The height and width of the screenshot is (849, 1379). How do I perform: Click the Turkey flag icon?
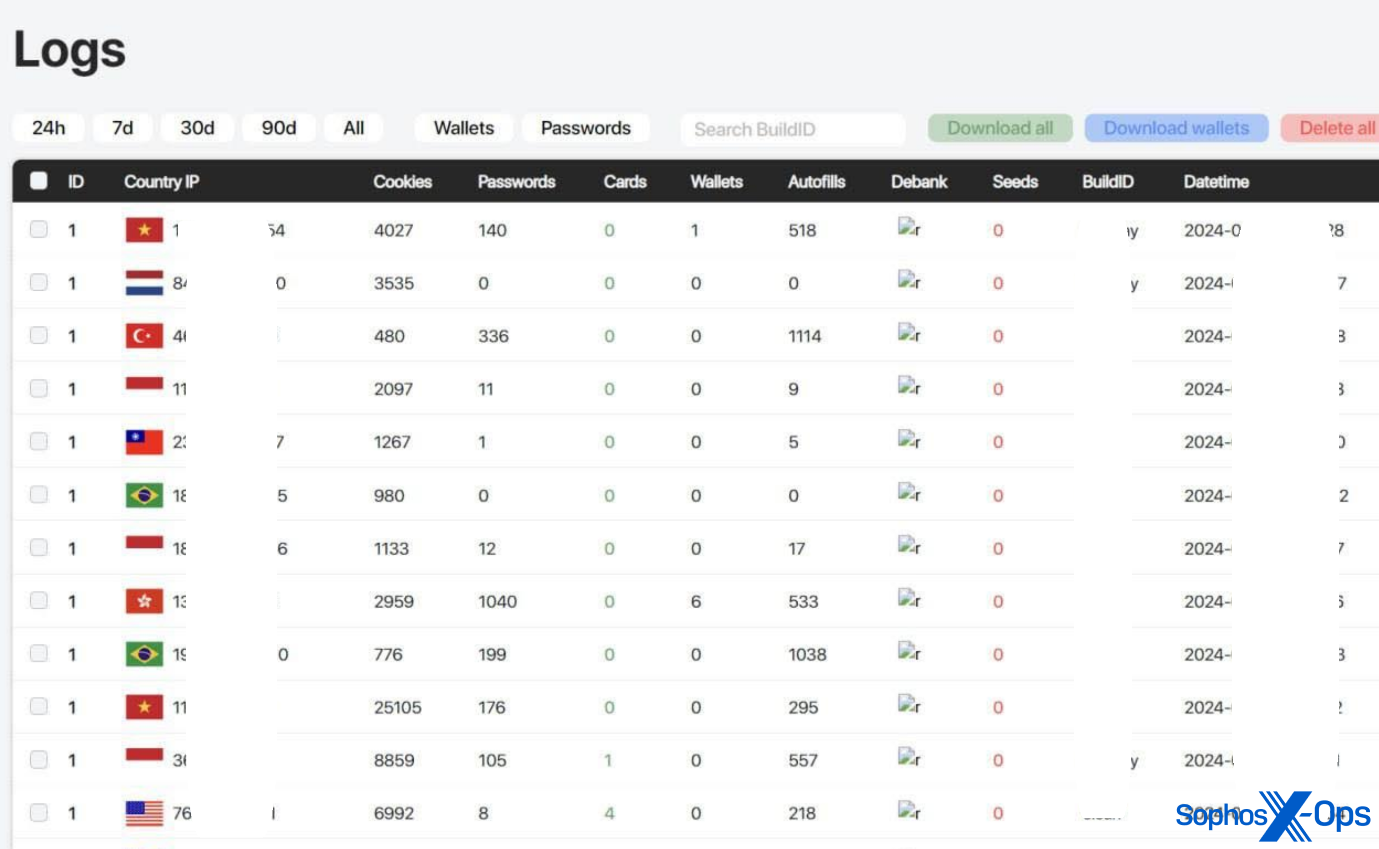[144, 336]
